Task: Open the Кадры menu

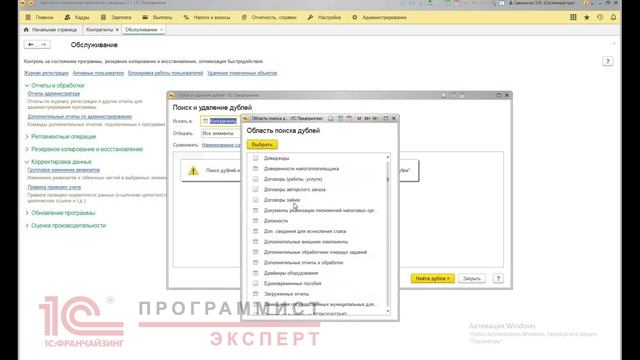Action: click(82, 18)
